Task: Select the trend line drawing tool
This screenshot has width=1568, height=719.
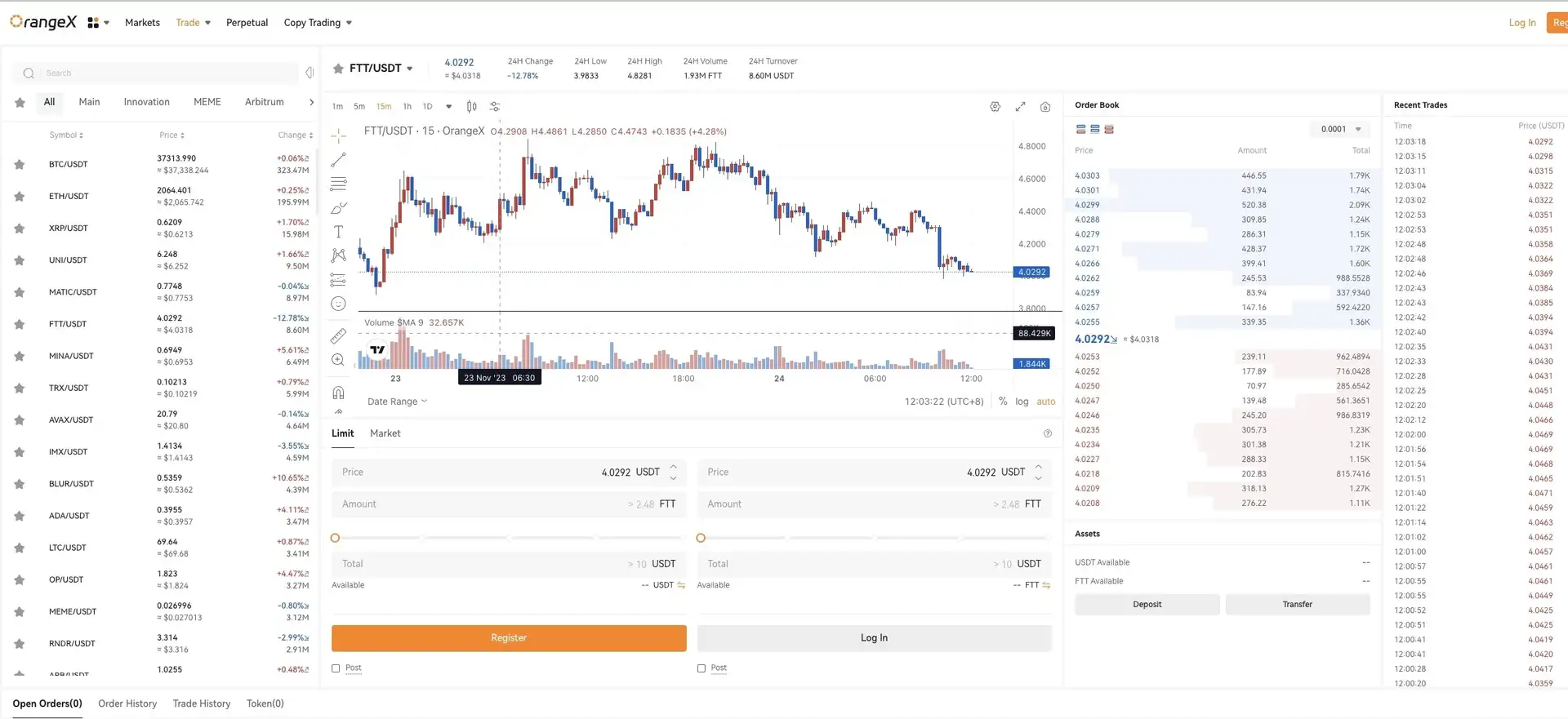Action: coord(338,160)
